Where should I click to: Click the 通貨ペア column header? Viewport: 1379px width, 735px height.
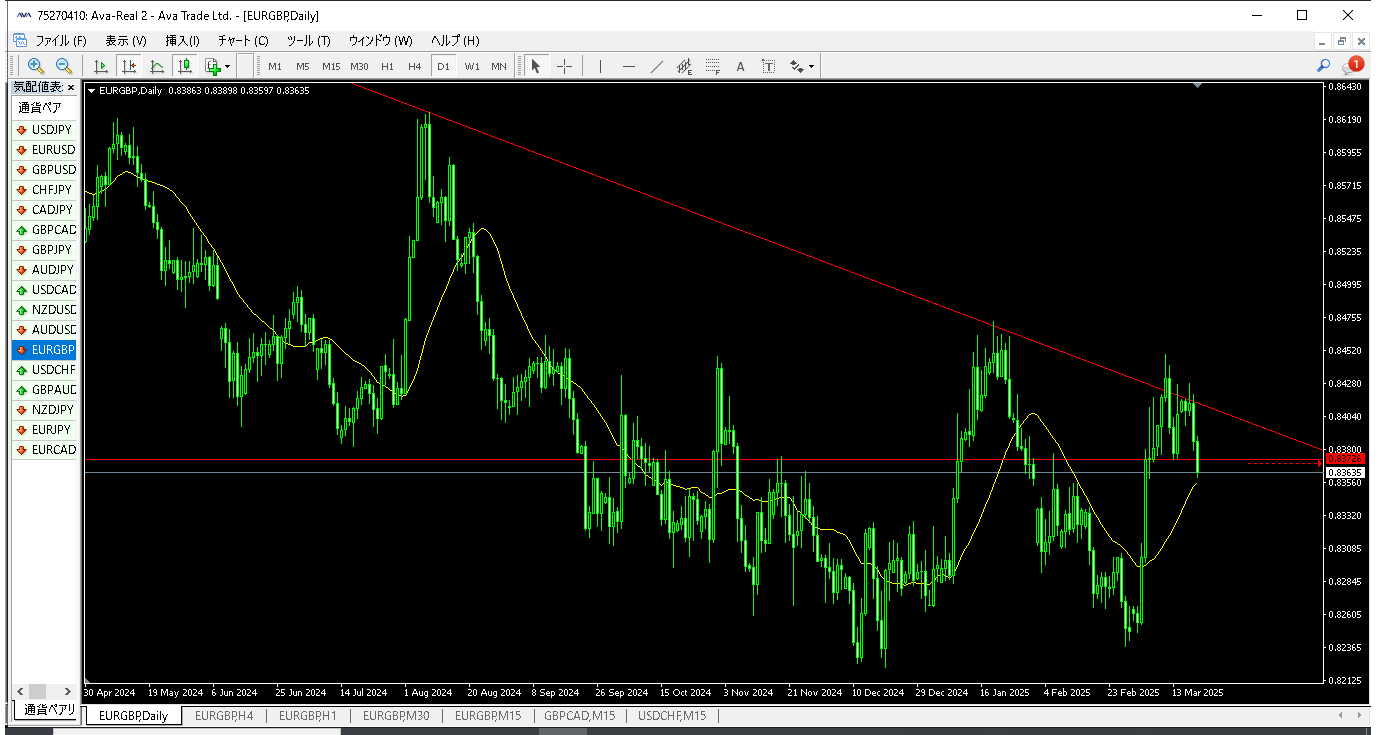[44, 108]
